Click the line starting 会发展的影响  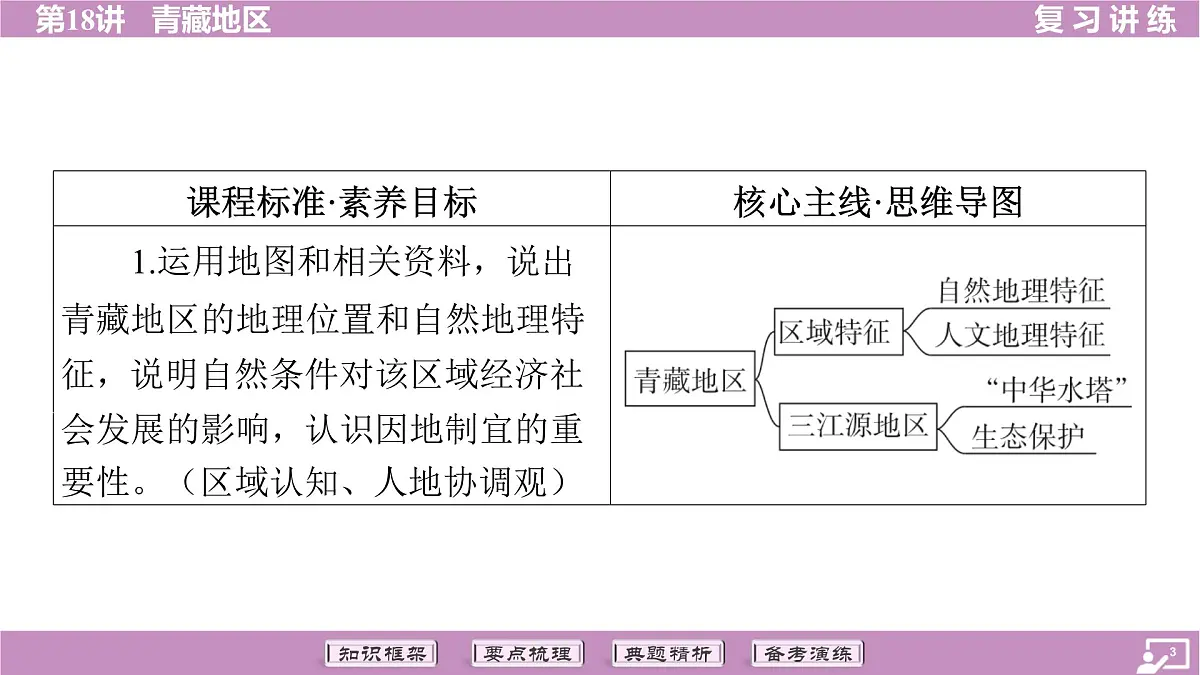(323, 428)
